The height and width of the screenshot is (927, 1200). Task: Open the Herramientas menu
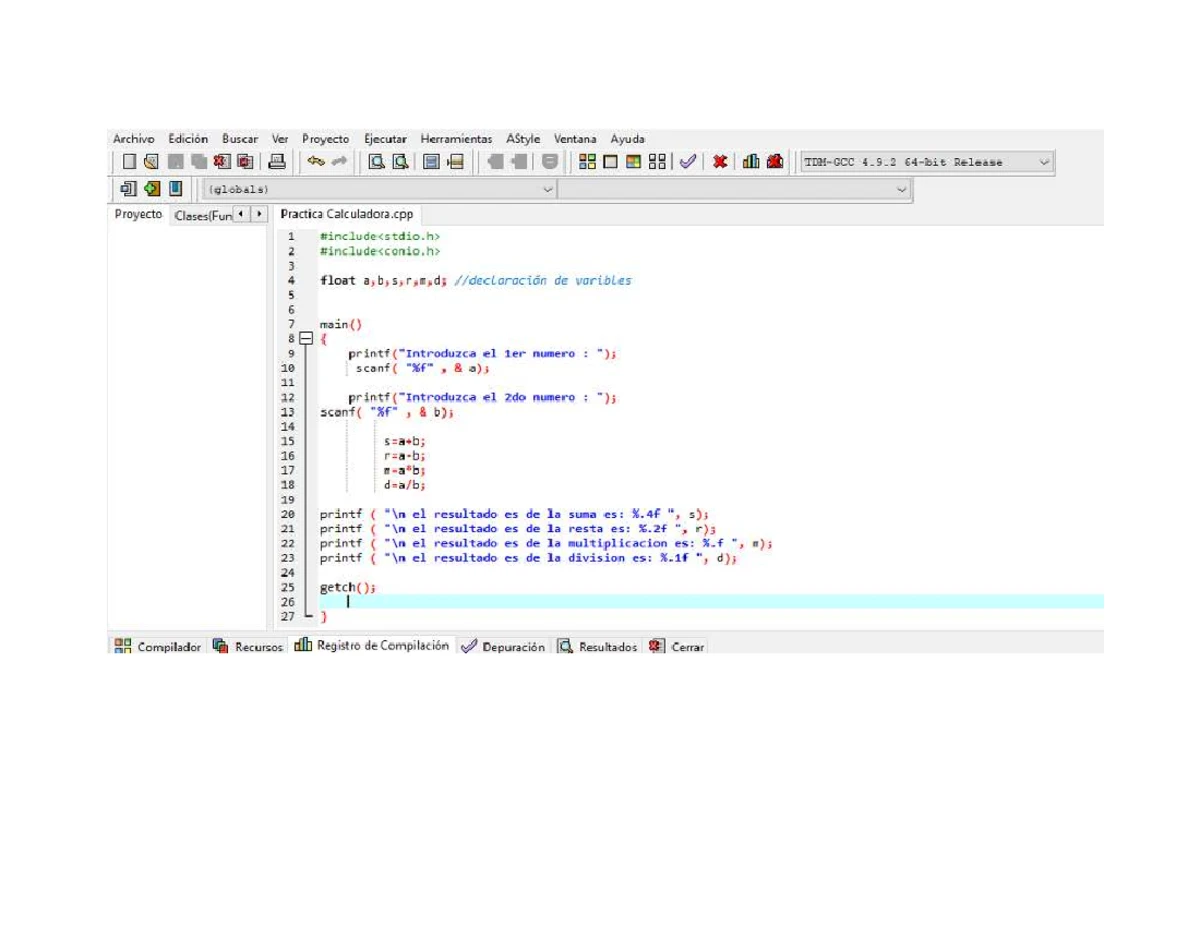(x=456, y=139)
